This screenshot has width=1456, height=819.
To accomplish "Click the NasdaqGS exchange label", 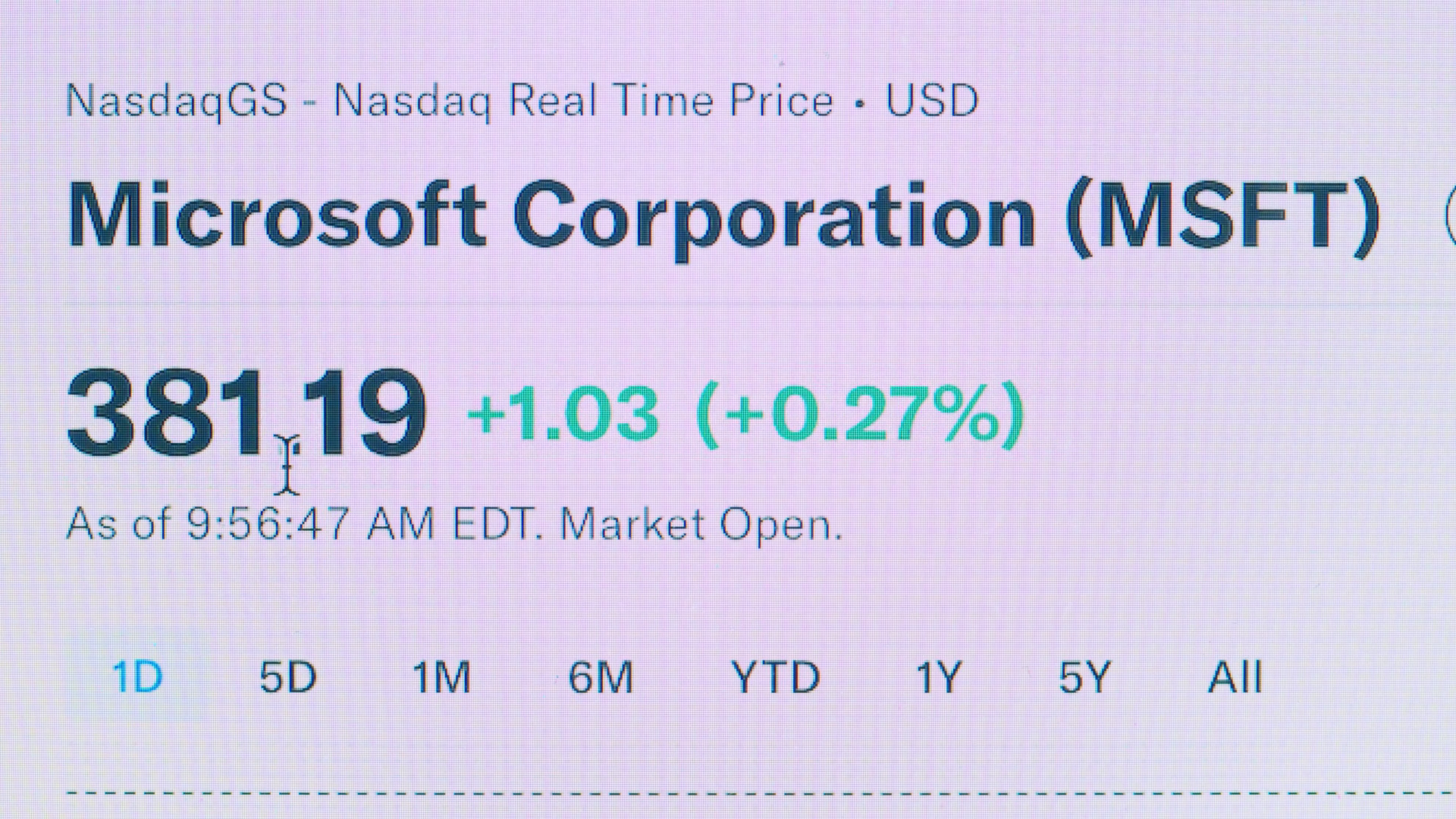I will pyautogui.click(x=177, y=101).
